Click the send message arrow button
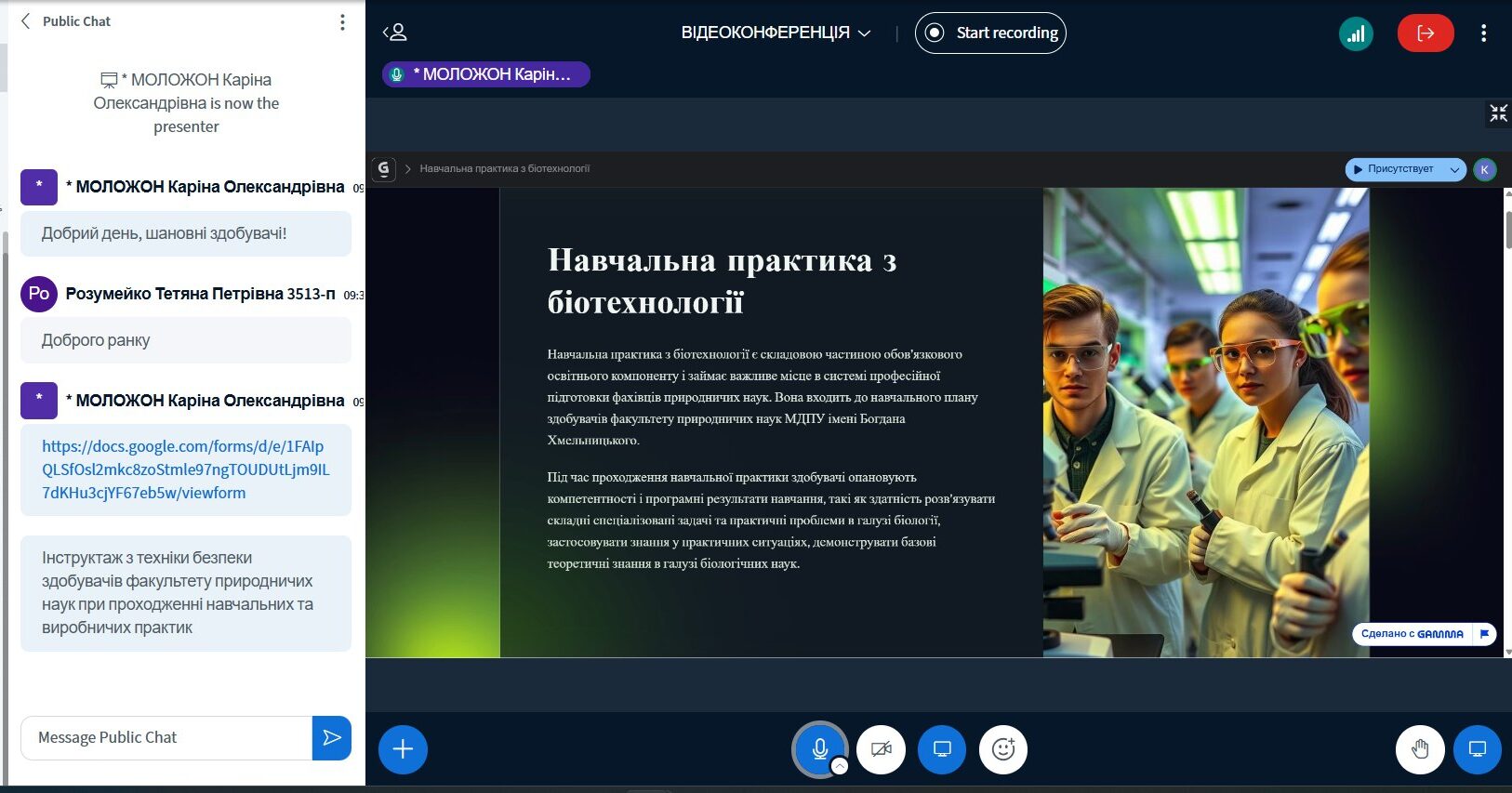This screenshot has height=793, width=1512. coord(332,738)
